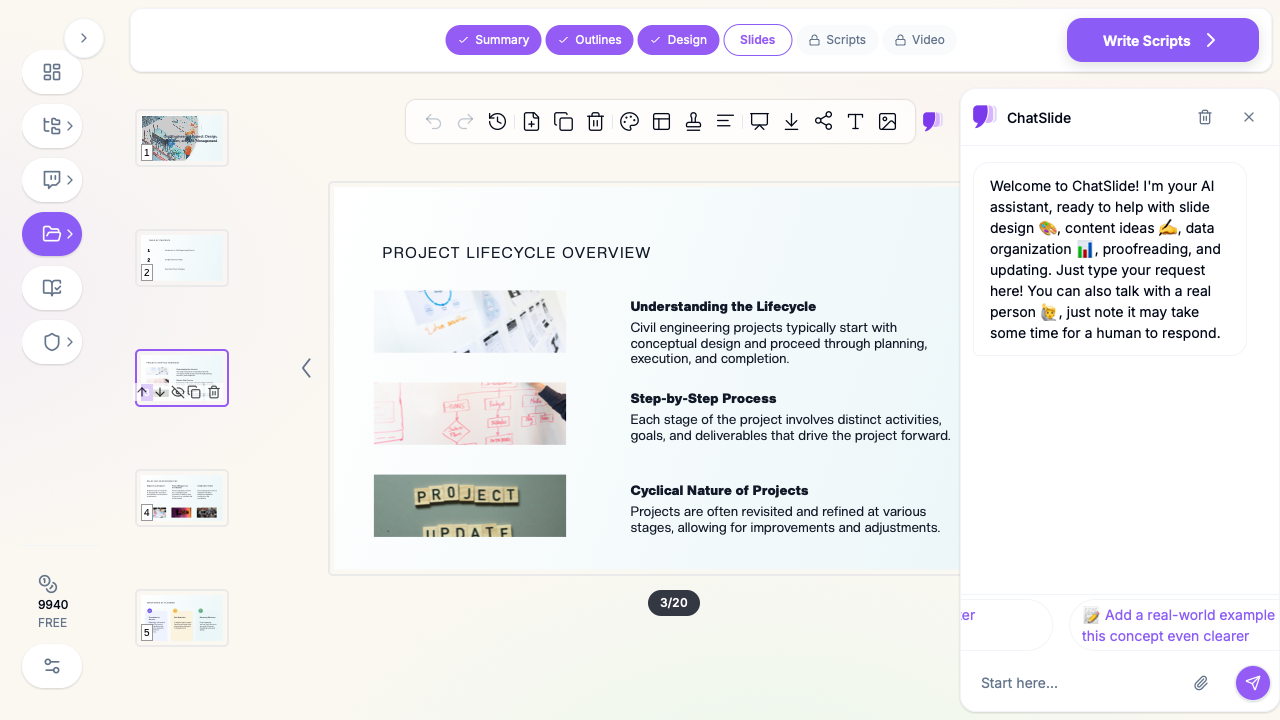Add a new slide page
Screen dimensions: 1280x720
coord(531,122)
